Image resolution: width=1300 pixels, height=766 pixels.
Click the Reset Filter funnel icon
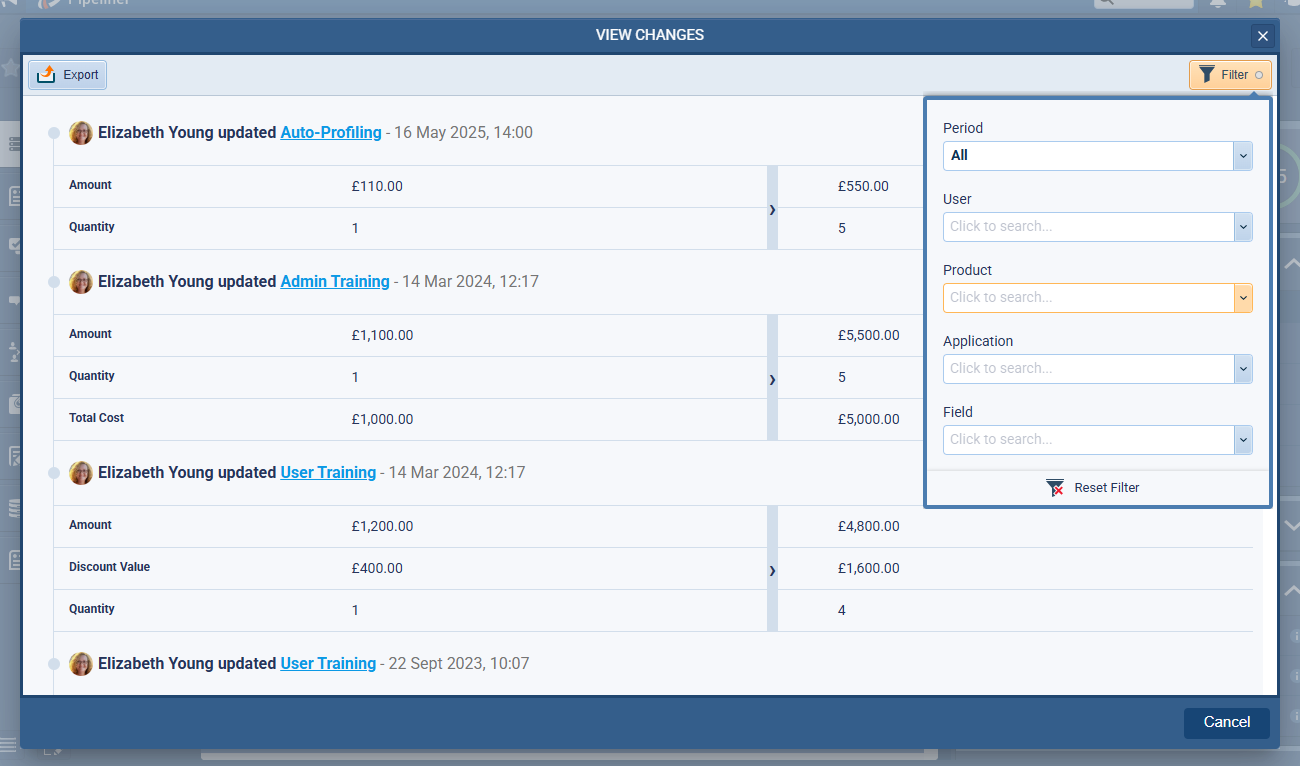tap(1055, 488)
